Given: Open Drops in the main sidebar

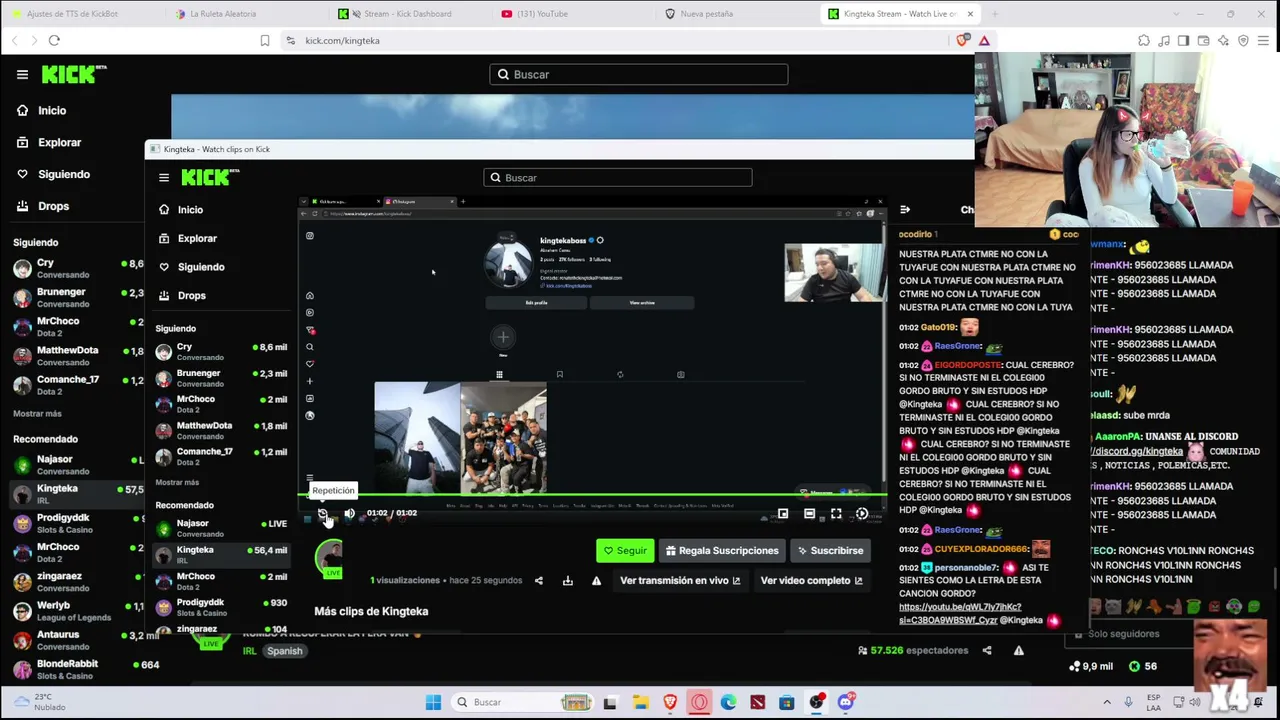Looking at the screenshot, I should (53, 206).
